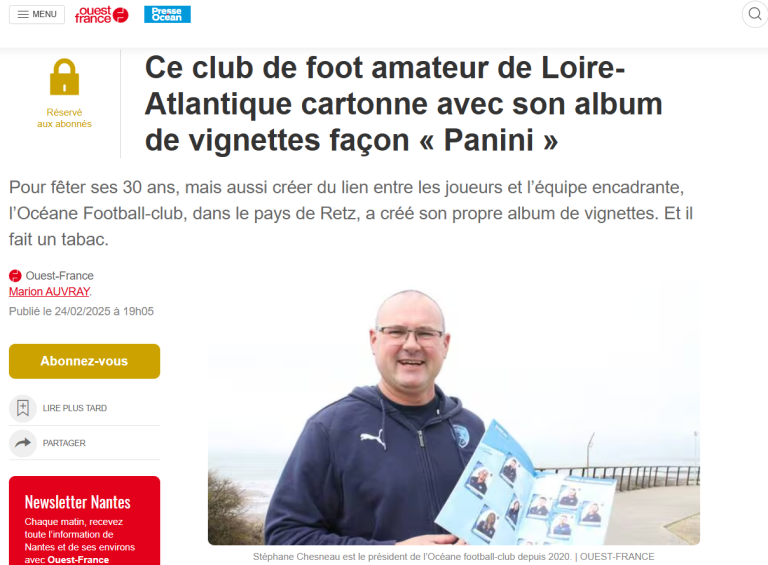Image resolution: width=768 pixels, height=565 pixels.
Task: Open author Marion AUVRAY's page
Action: 49,291
